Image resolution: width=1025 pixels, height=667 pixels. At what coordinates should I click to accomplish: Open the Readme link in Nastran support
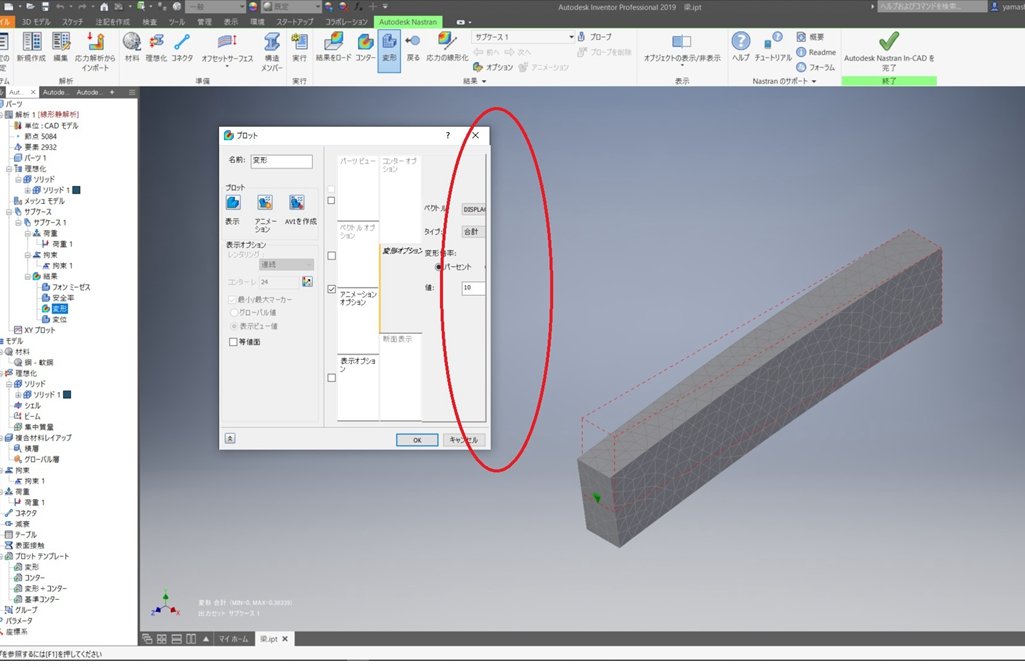816,52
